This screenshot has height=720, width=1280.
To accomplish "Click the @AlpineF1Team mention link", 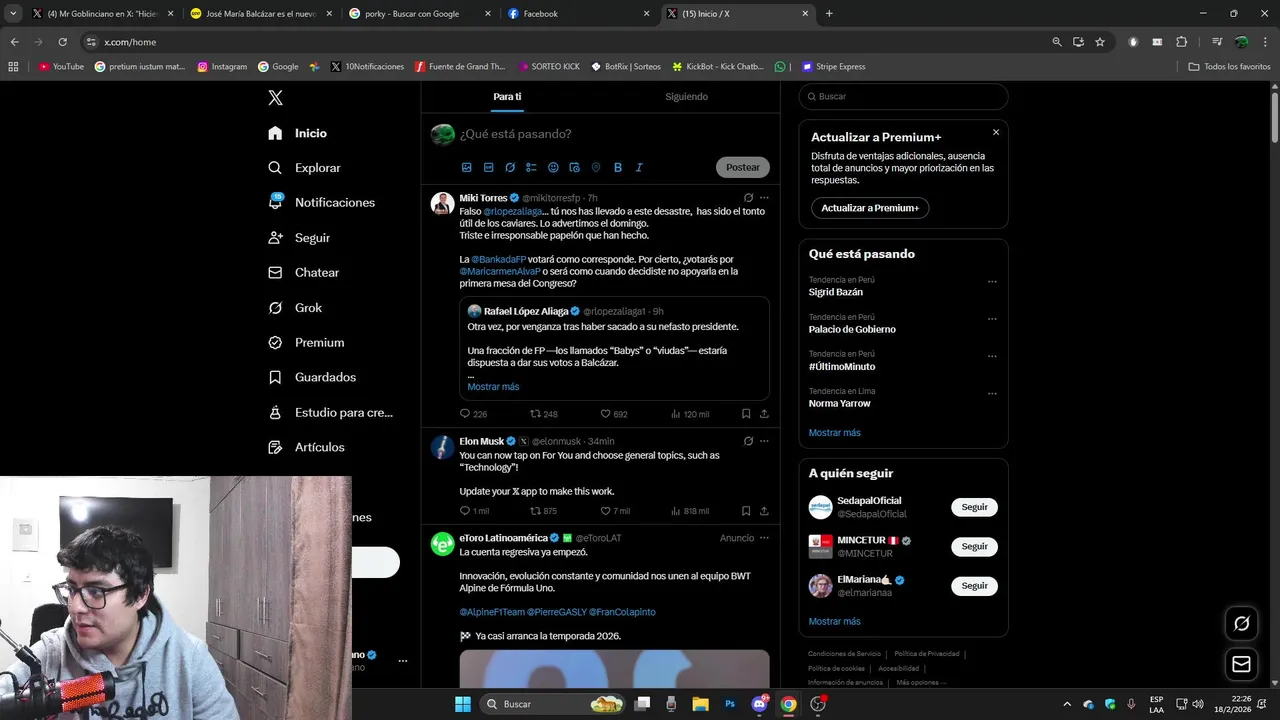I will [491, 612].
